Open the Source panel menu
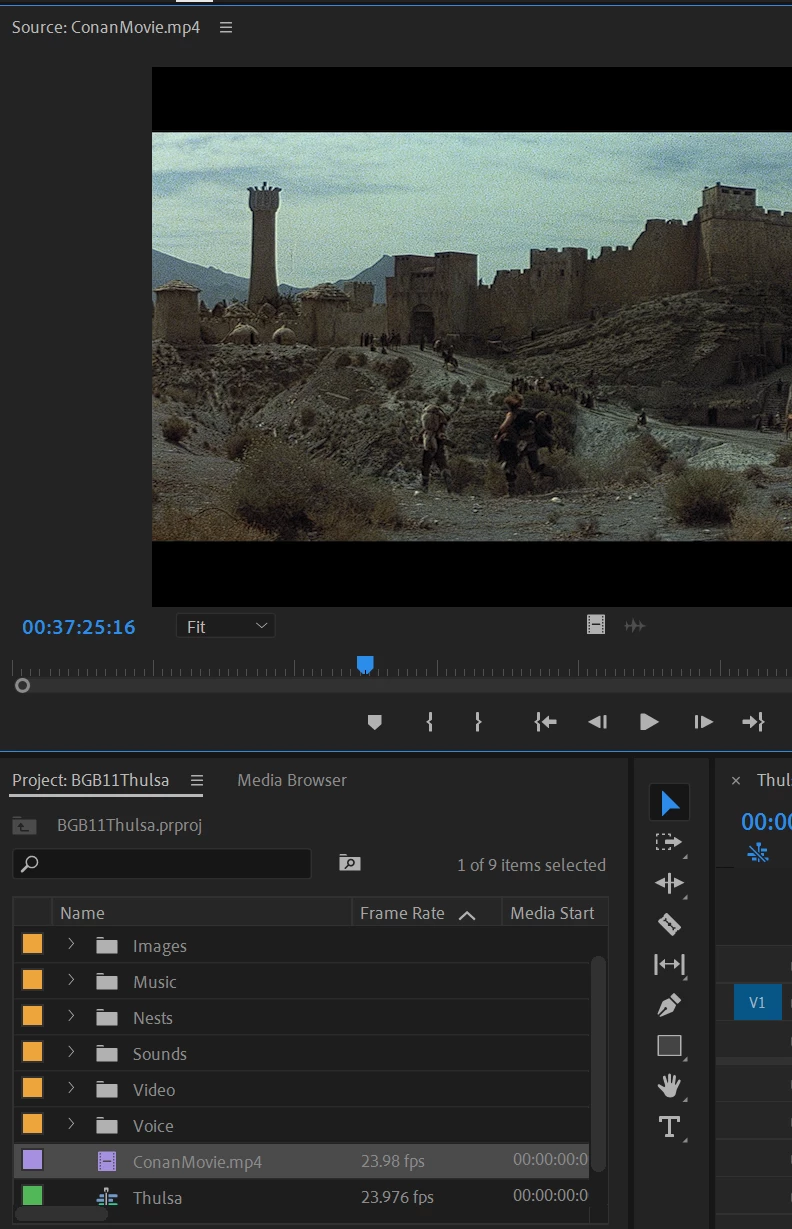Screen dimensions: 792x1229 (226, 27)
